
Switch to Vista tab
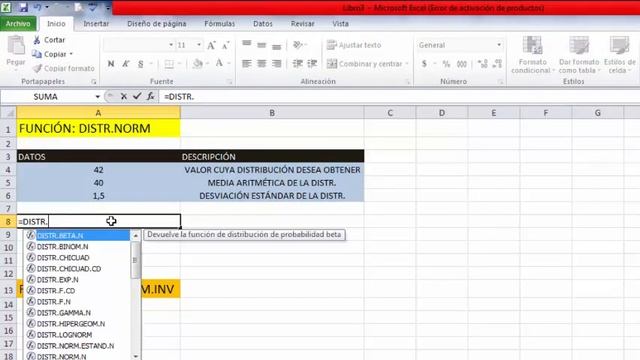pos(340,24)
